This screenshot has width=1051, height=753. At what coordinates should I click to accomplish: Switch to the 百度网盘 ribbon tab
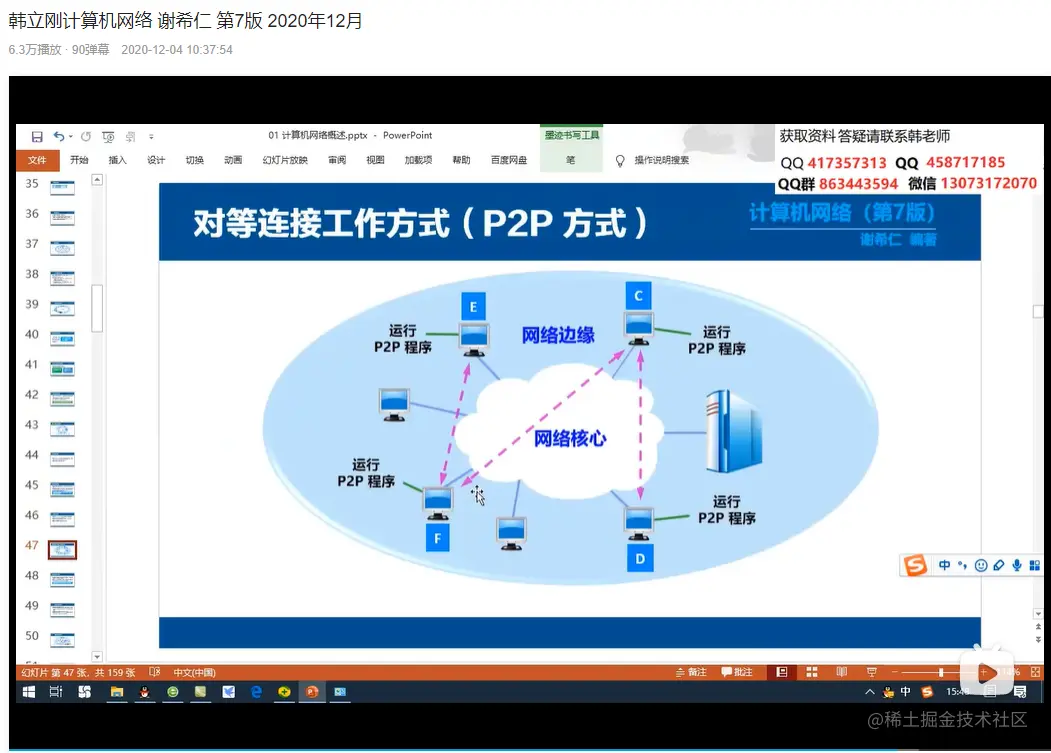click(509, 160)
